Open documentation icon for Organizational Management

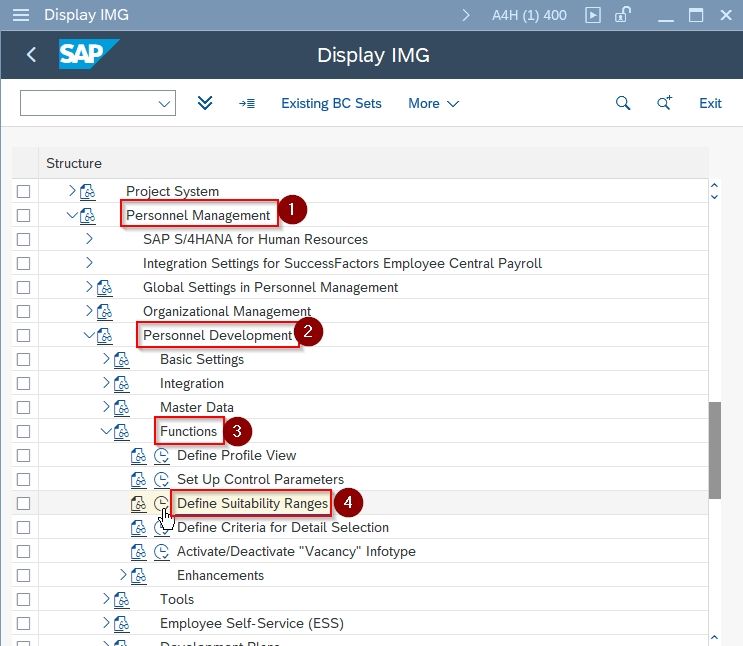tap(104, 312)
